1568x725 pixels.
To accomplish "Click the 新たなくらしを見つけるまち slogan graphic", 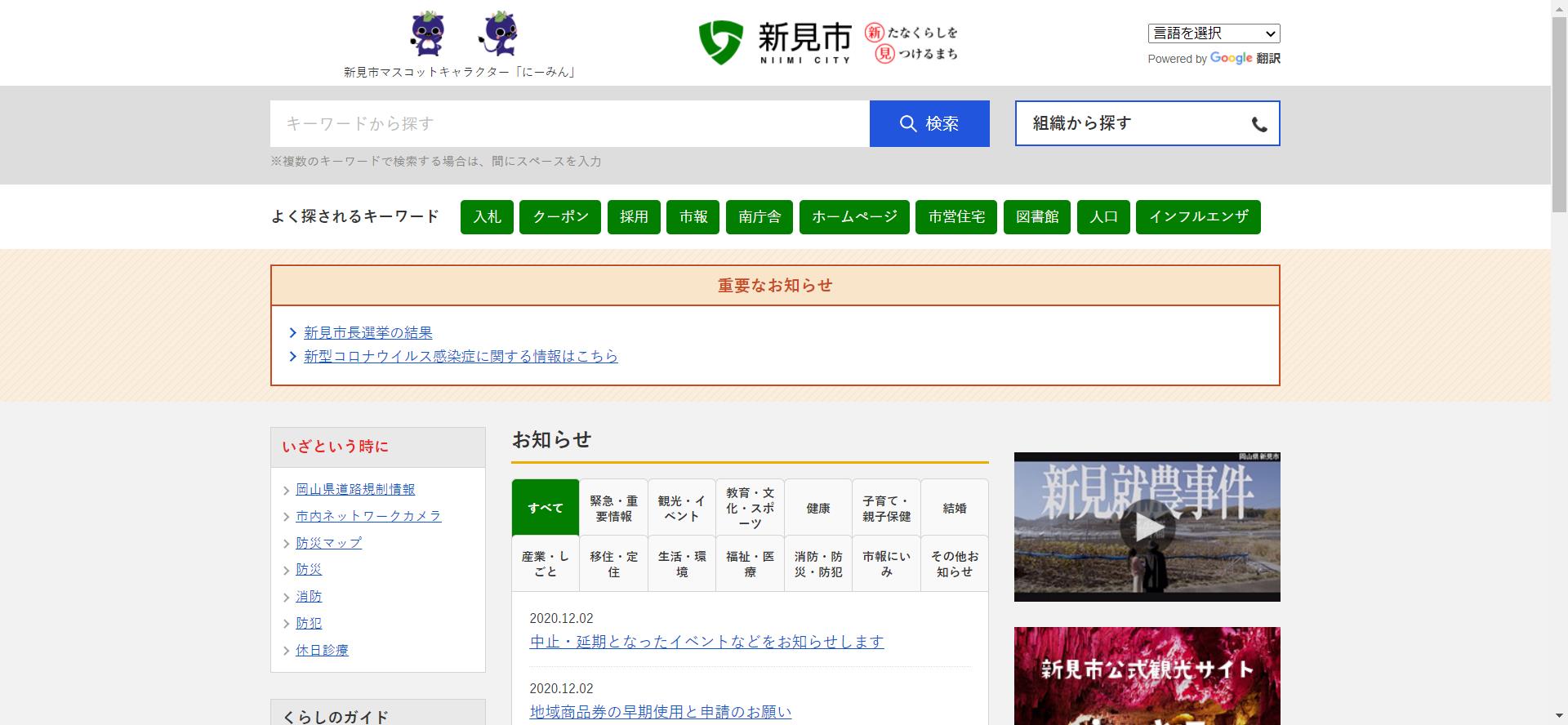I will pyautogui.click(x=912, y=42).
